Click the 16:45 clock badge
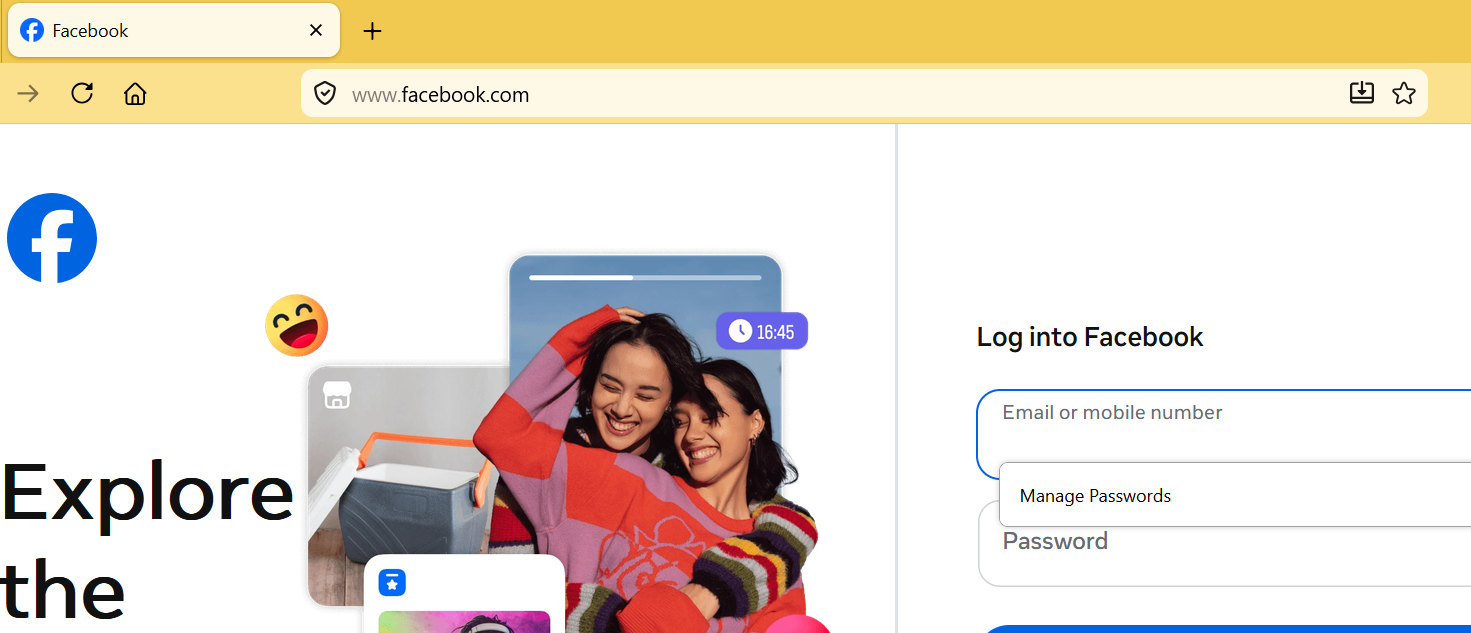Viewport: 1471px width, 633px height. 762,331
